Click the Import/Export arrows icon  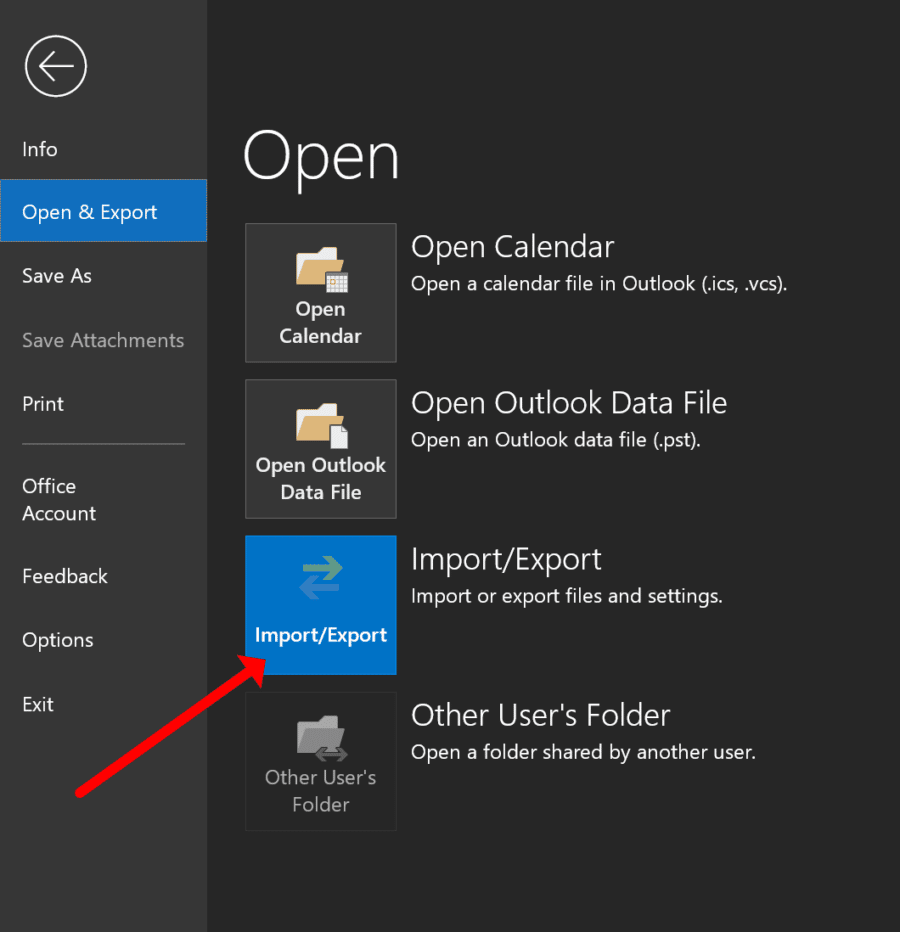(321, 577)
